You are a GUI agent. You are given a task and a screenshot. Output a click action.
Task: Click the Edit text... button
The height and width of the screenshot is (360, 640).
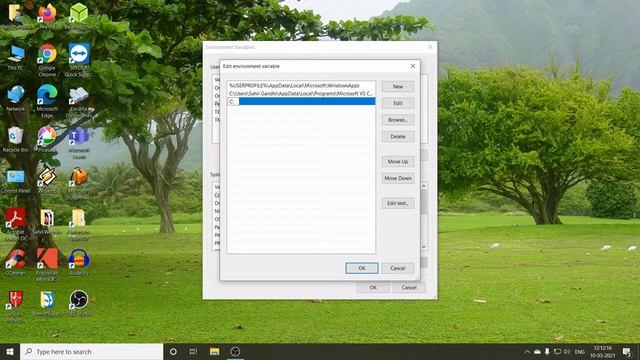pyautogui.click(x=398, y=203)
